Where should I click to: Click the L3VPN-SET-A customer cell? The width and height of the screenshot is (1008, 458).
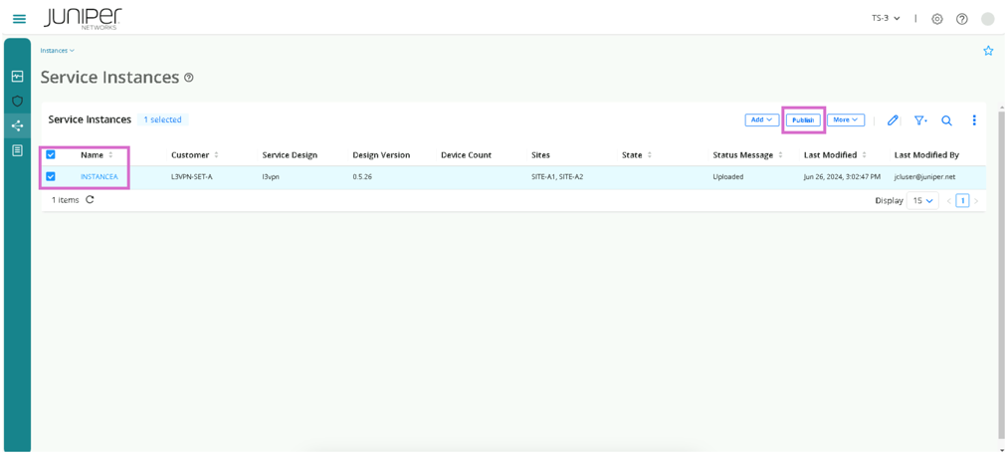click(x=192, y=176)
